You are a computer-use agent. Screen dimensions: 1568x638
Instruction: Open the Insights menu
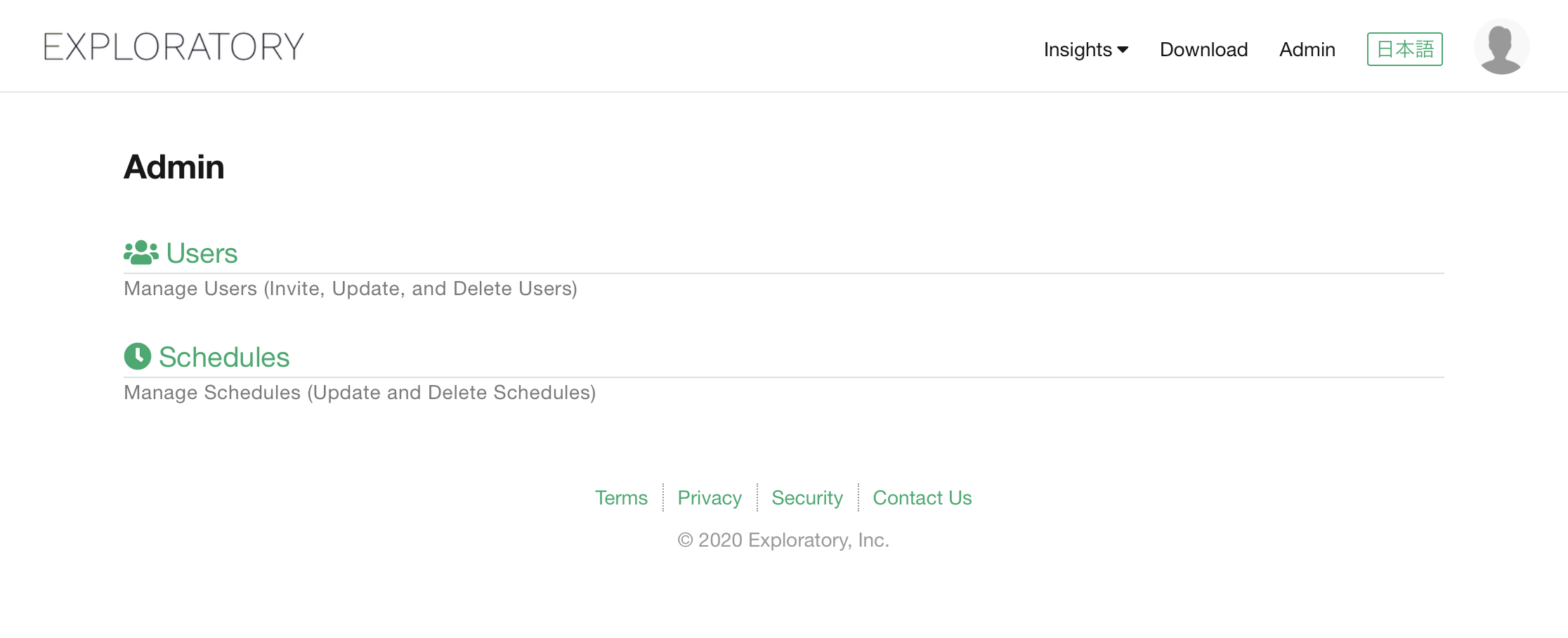click(1086, 49)
